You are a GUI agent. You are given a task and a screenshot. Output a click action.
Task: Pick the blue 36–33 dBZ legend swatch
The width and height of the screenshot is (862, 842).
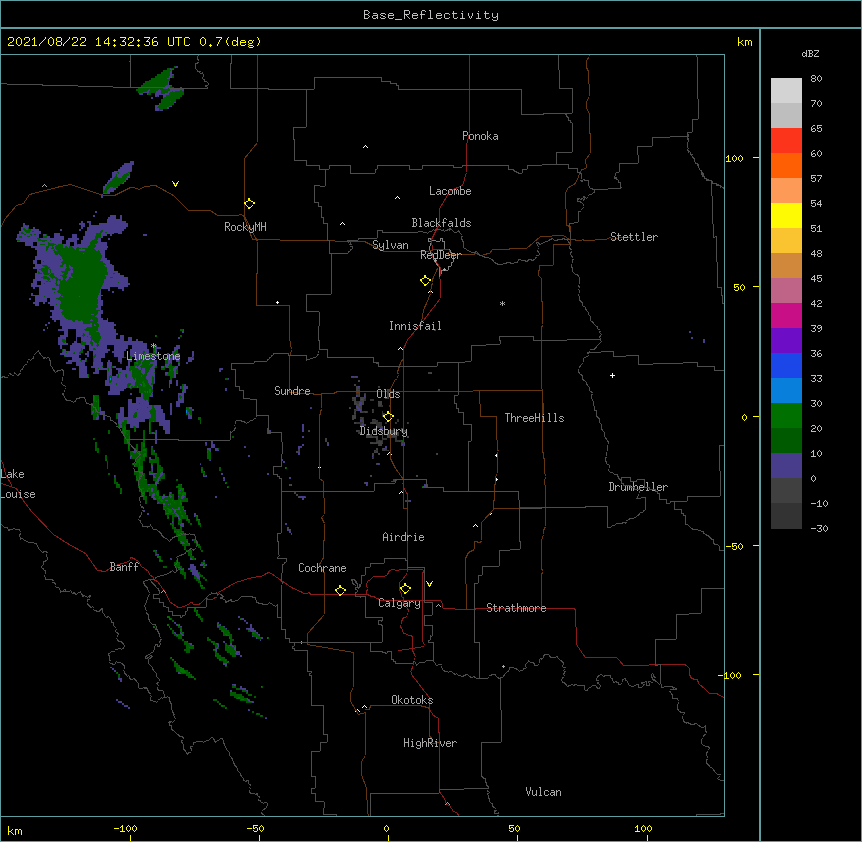(786, 365)
